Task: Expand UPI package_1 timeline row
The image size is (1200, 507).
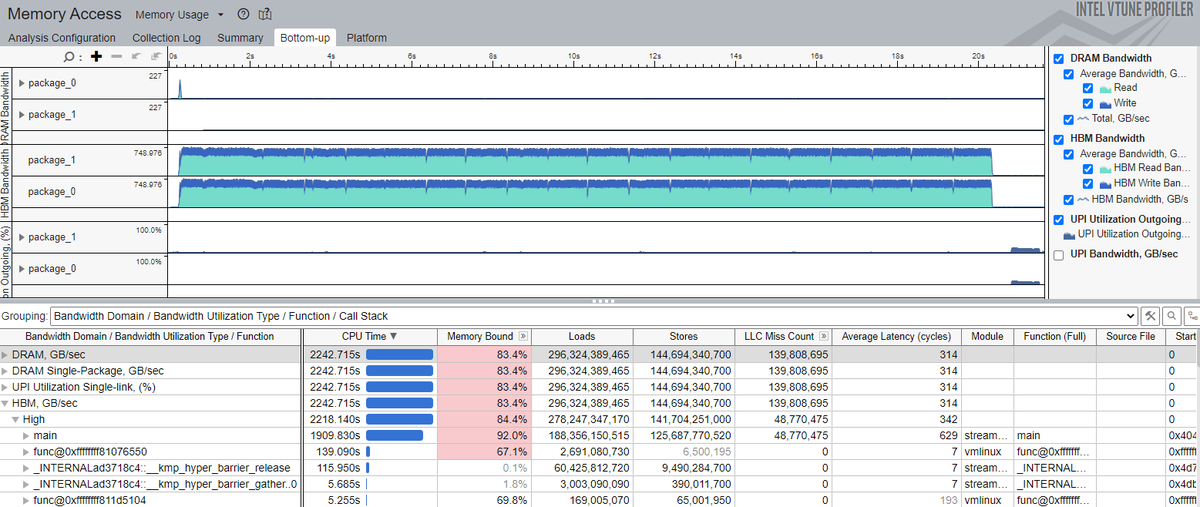Action: click(x=22, y=237)
